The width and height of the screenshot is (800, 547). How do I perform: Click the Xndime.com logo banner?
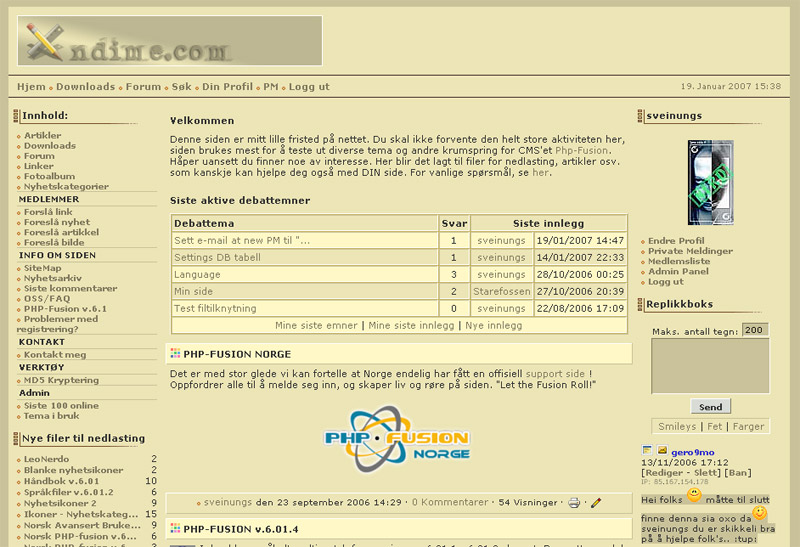tap(170, 41)
